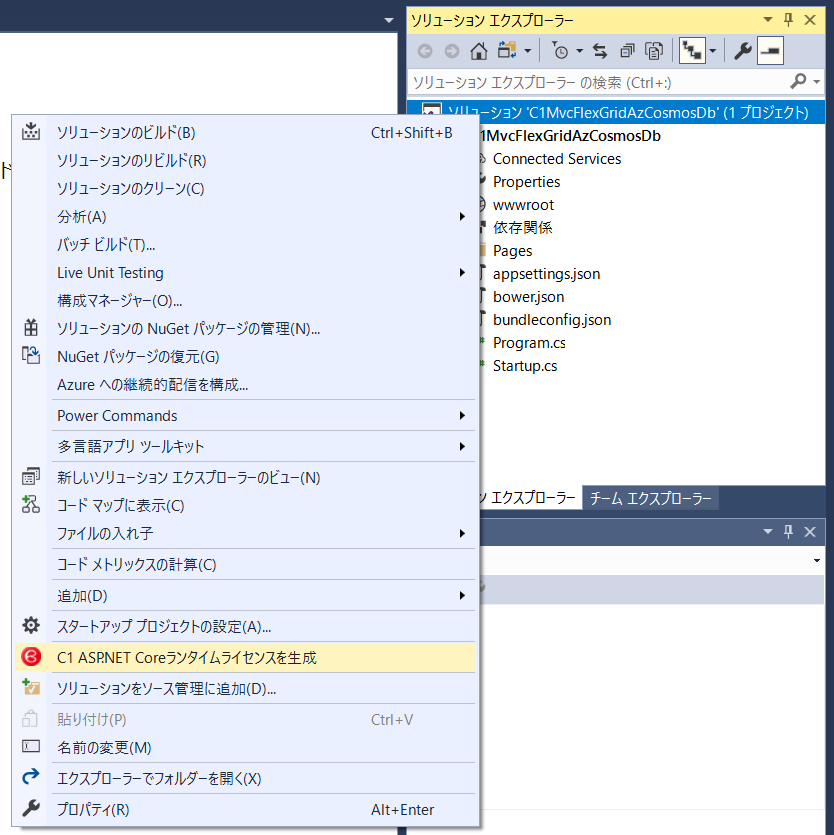Switch to チーム エクスプローラー tab
834x835 pixels.
coord(650,498)
